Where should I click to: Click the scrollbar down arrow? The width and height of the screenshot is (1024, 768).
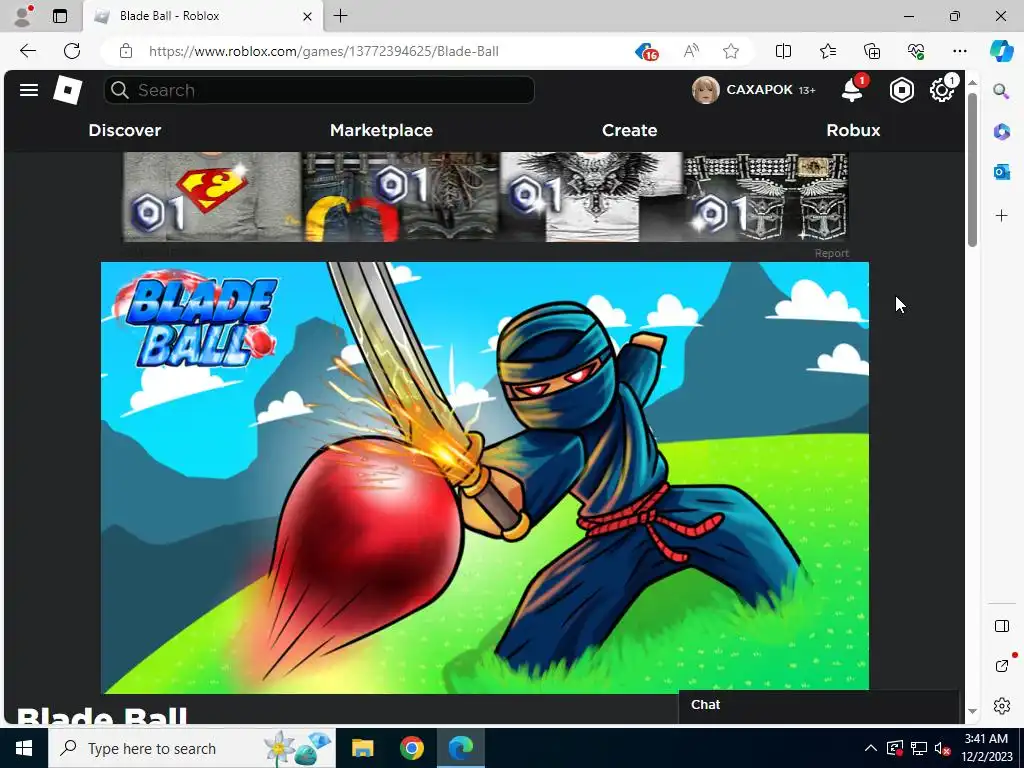click(x=972, y=711)
